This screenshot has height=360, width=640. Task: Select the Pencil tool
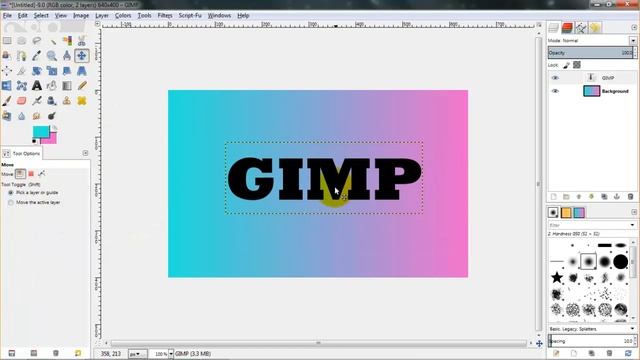[82, 86]
